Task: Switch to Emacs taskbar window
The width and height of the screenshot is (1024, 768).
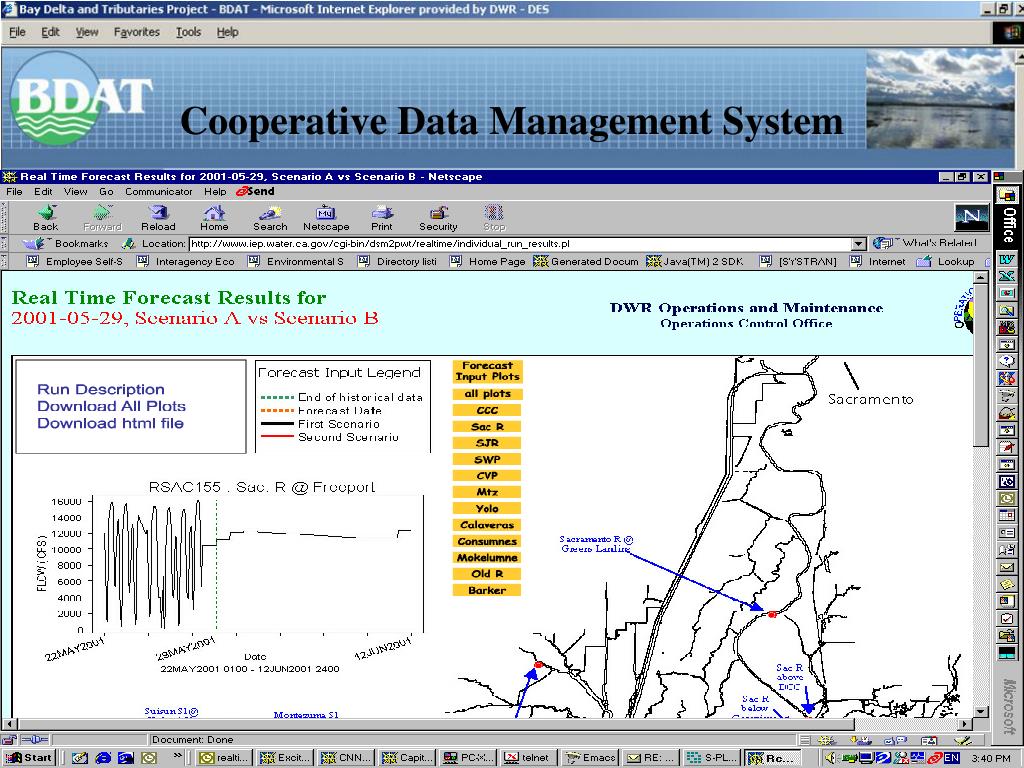Action: [x=590, y=758]
